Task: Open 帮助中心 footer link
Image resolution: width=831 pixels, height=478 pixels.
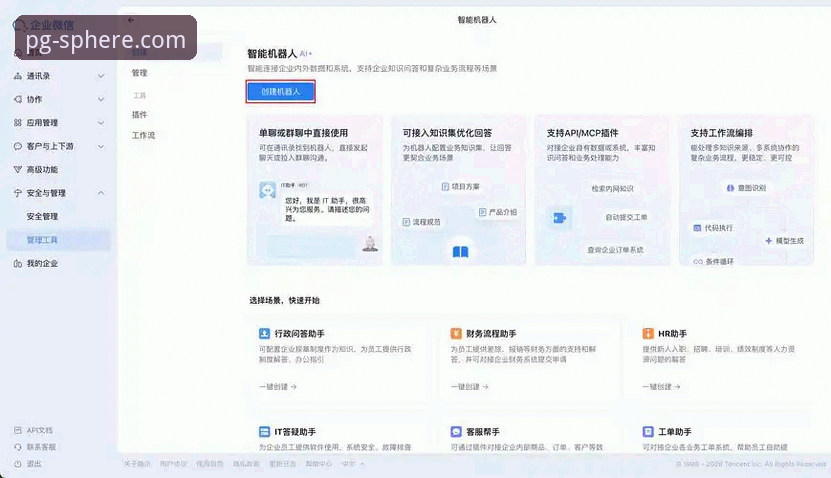Action: (x=319, y=464)
